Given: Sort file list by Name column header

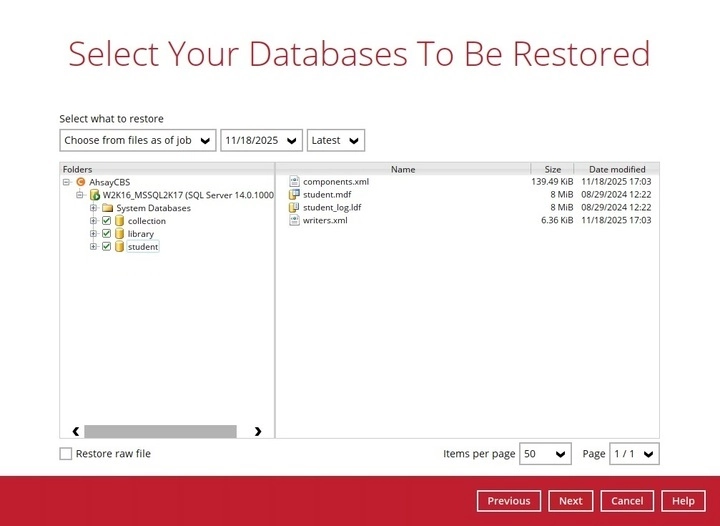Looking at the screenshot, I should 403,169.
